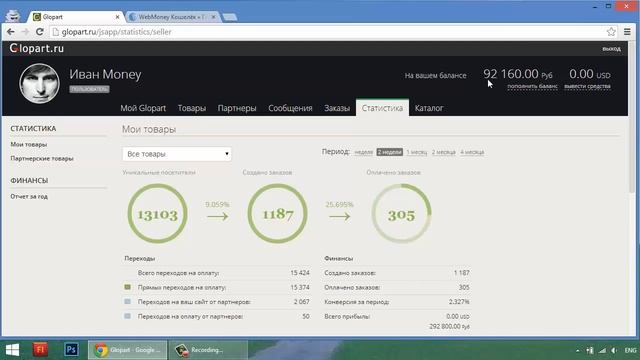Image resolution: width=640 pixels, height=360 pixels.
Task: Click the Иван Money username heading
Action: 105,74
